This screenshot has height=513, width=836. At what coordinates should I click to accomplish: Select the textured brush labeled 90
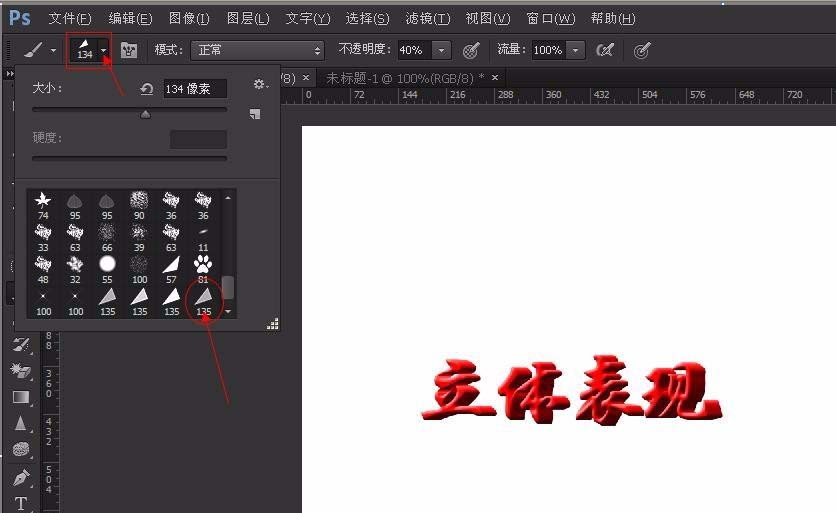[139, 206]
